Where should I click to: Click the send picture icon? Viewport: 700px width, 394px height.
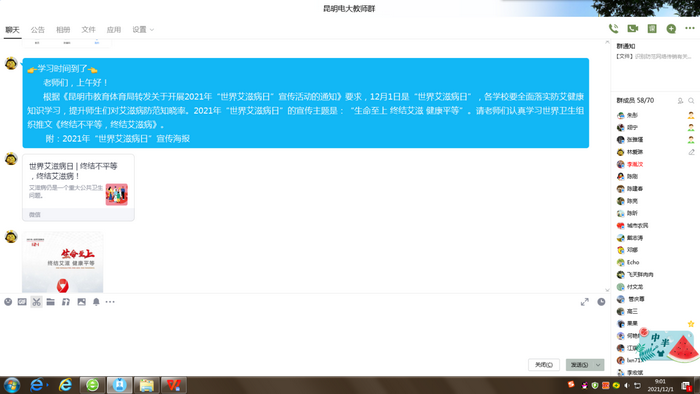coord(81,302)
